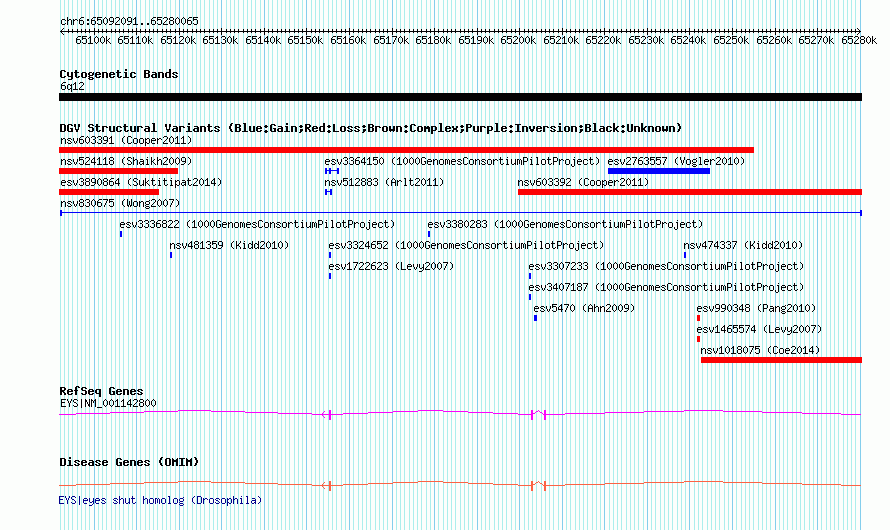Click the nsv481359 blue marker

coord(171,255)
